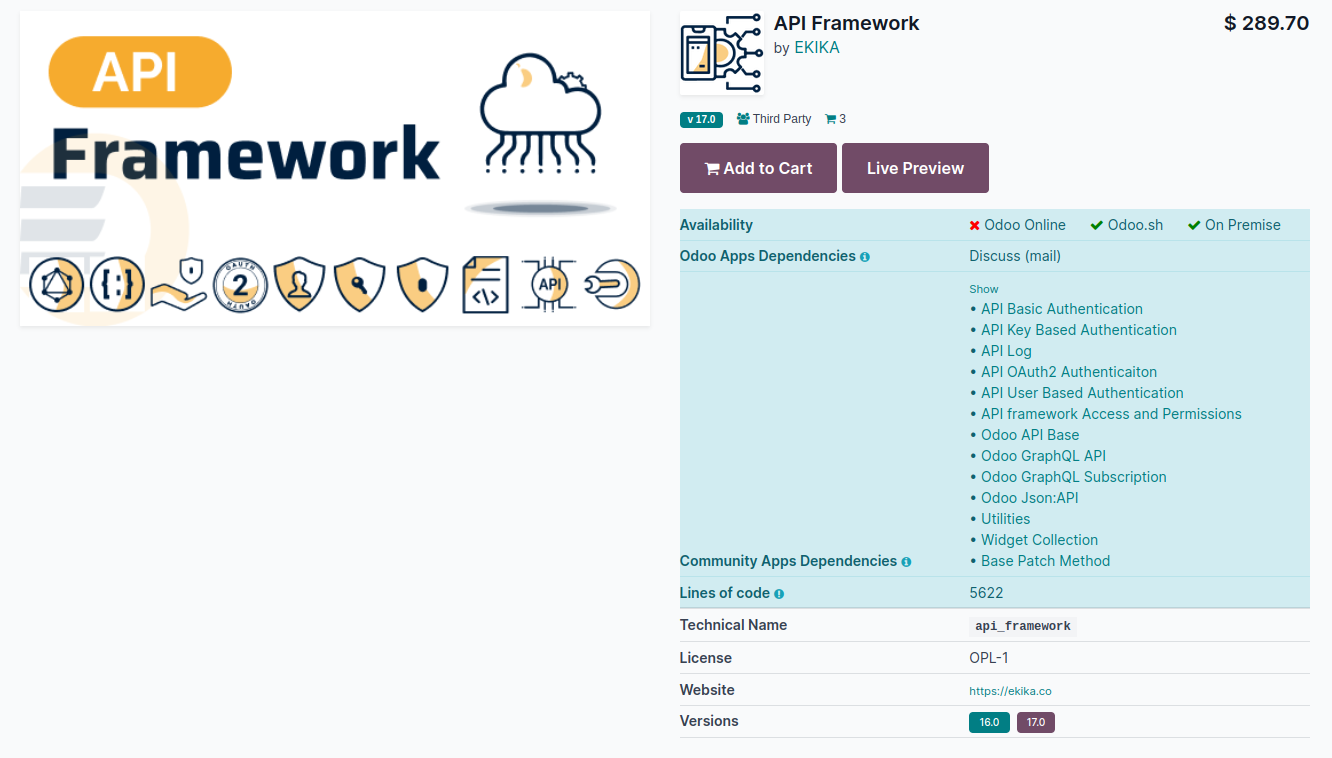Click the key shield icon in the banner
This screenshot has width=1332, height=758.
[360, 285]
